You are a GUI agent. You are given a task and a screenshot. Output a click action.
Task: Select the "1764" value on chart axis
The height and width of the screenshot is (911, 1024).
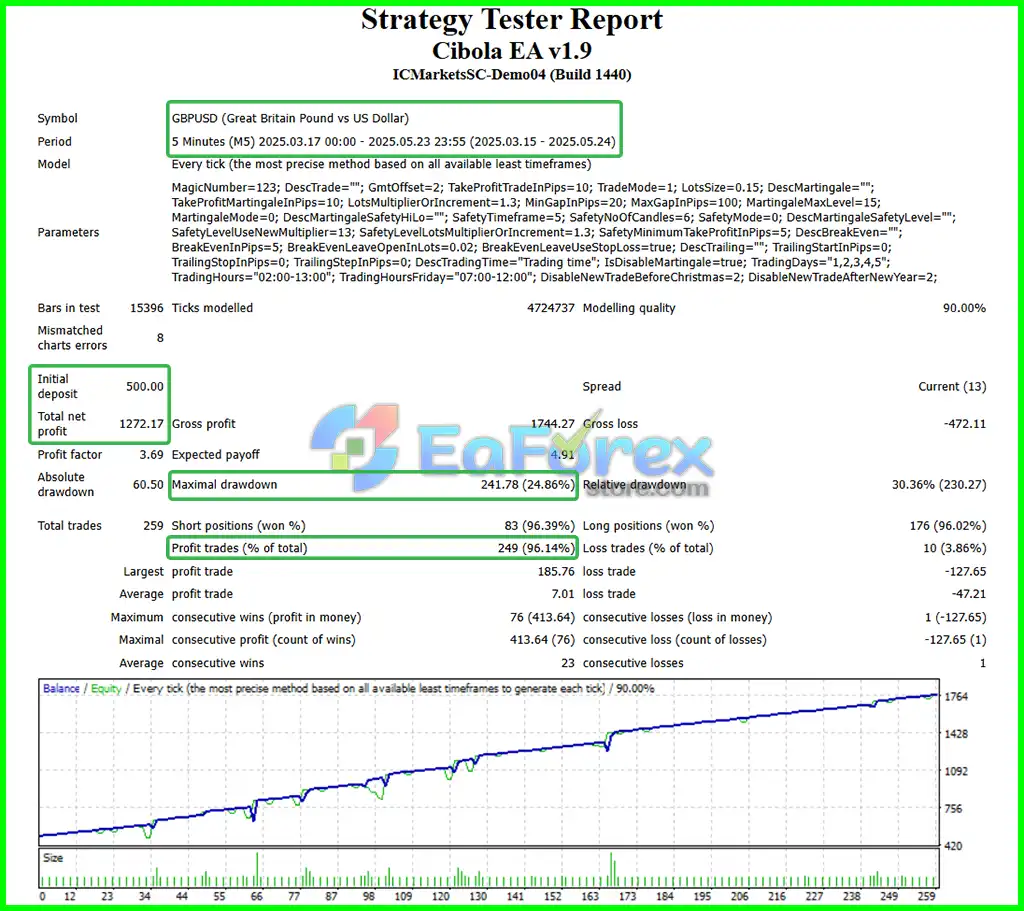(956, 696)
